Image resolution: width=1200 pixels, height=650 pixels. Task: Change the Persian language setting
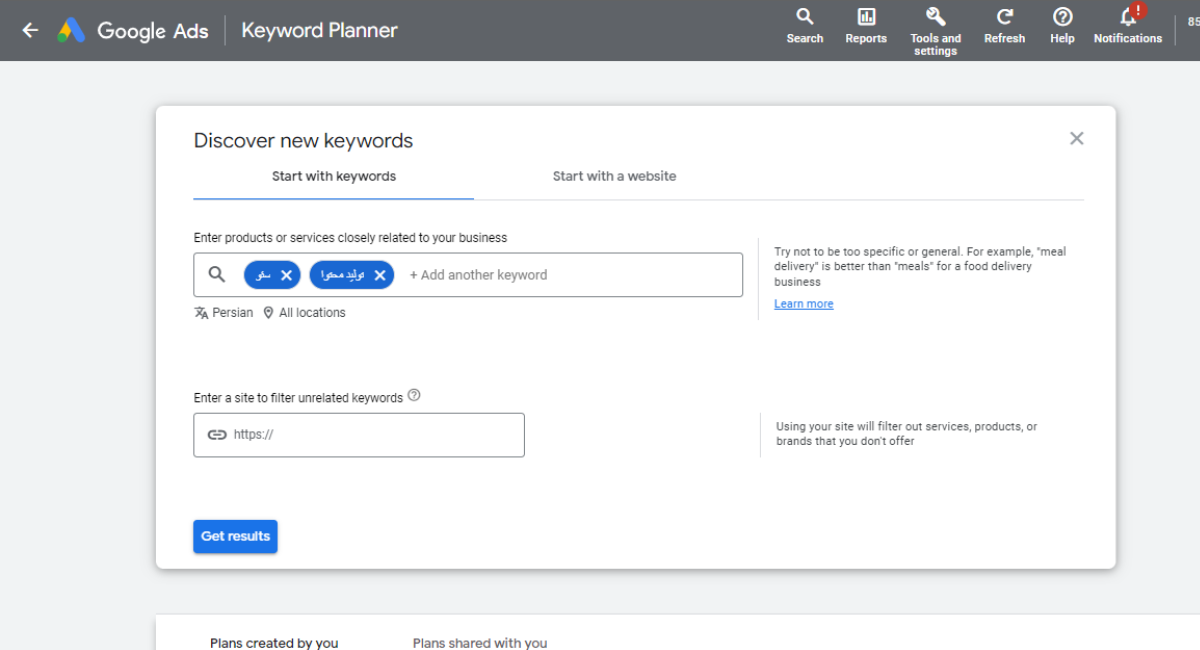[224, 313]
